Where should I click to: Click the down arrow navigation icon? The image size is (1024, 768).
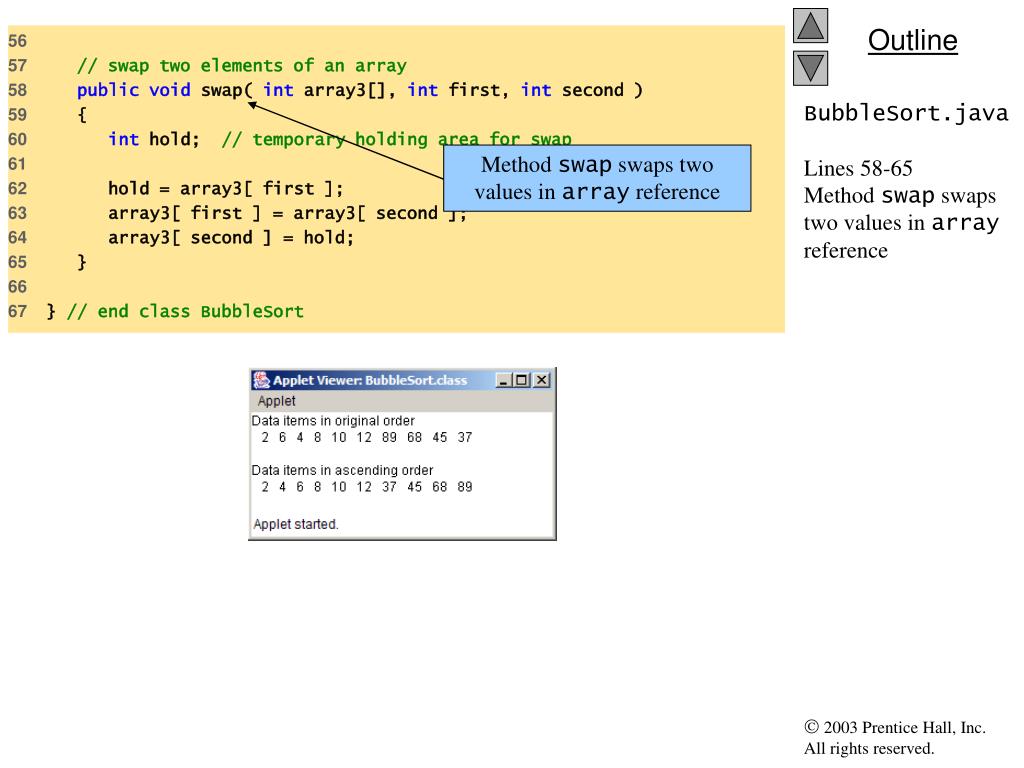tap(810, 68)
